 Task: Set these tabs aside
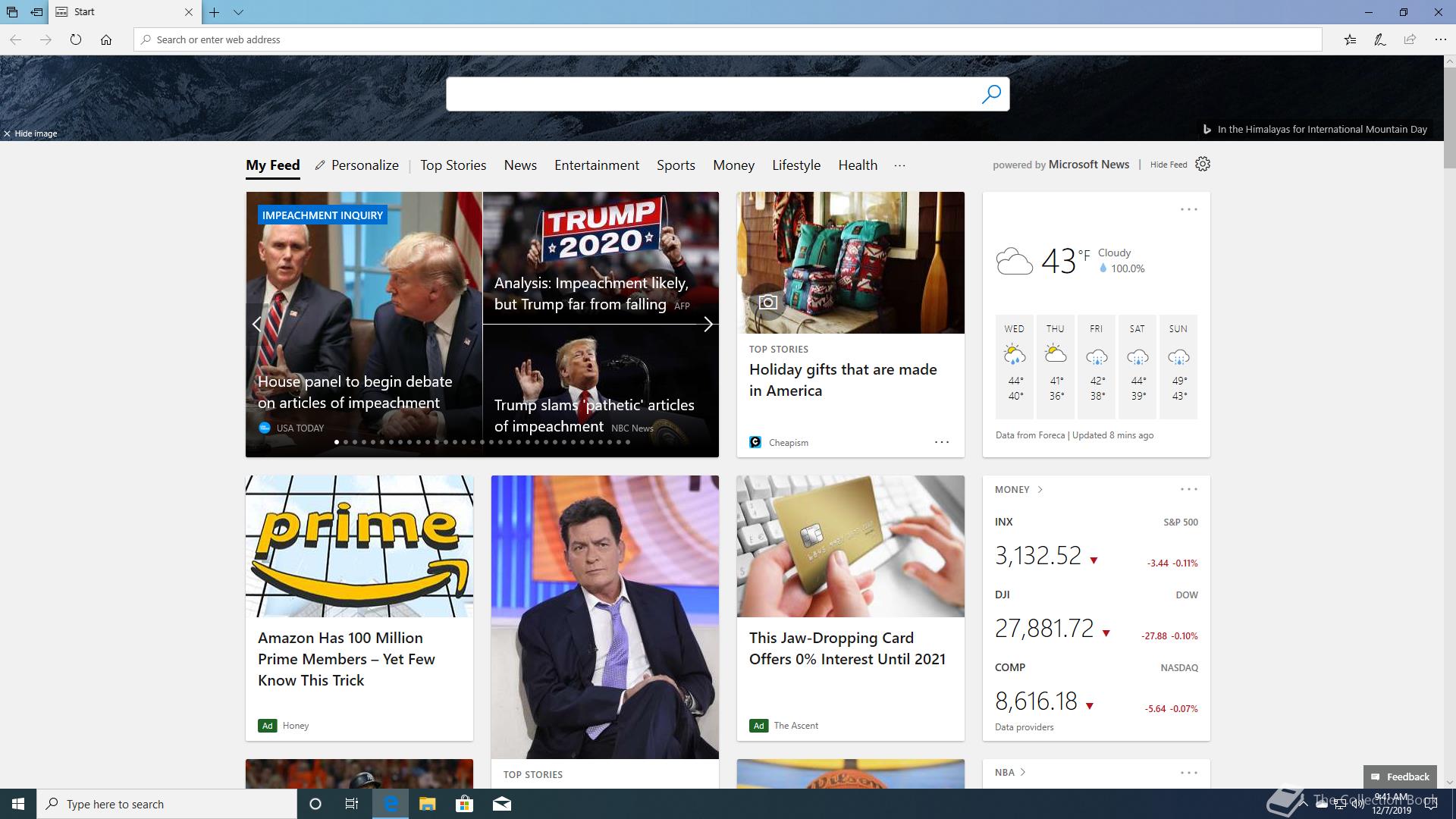click(36, 12)
